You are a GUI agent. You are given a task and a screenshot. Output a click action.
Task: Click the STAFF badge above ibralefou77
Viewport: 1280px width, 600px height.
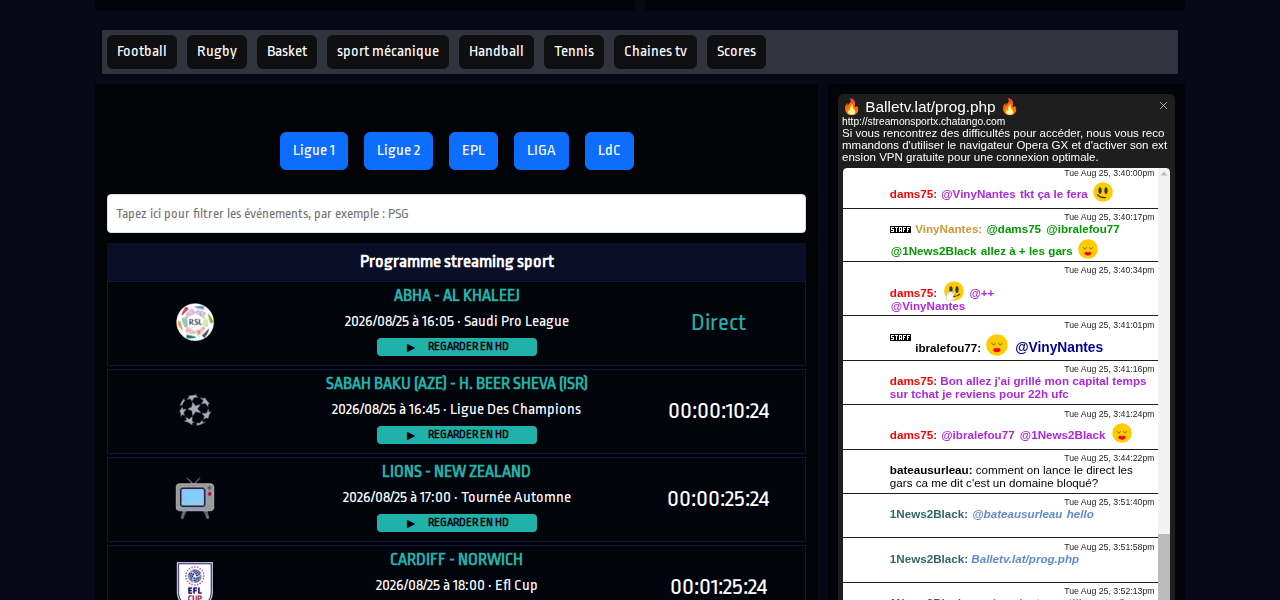coord(900,337)
